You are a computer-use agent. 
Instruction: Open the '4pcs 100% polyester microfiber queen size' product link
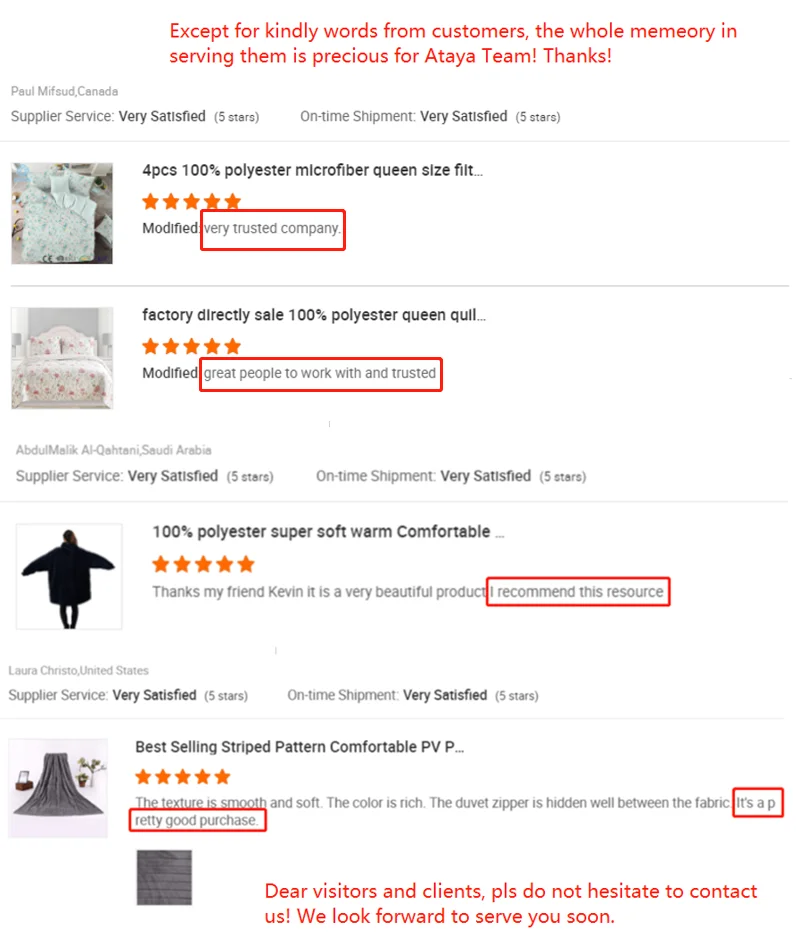[x=313, y=170]
